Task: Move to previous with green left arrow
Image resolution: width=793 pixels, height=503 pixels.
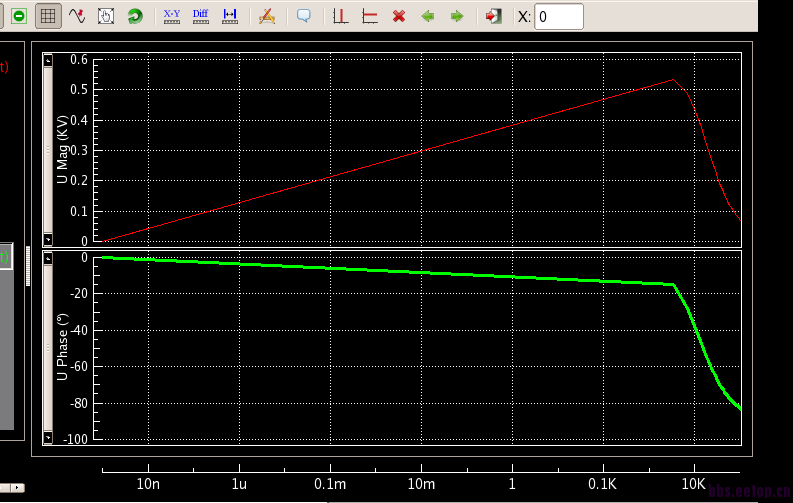Action: point(428,16)
